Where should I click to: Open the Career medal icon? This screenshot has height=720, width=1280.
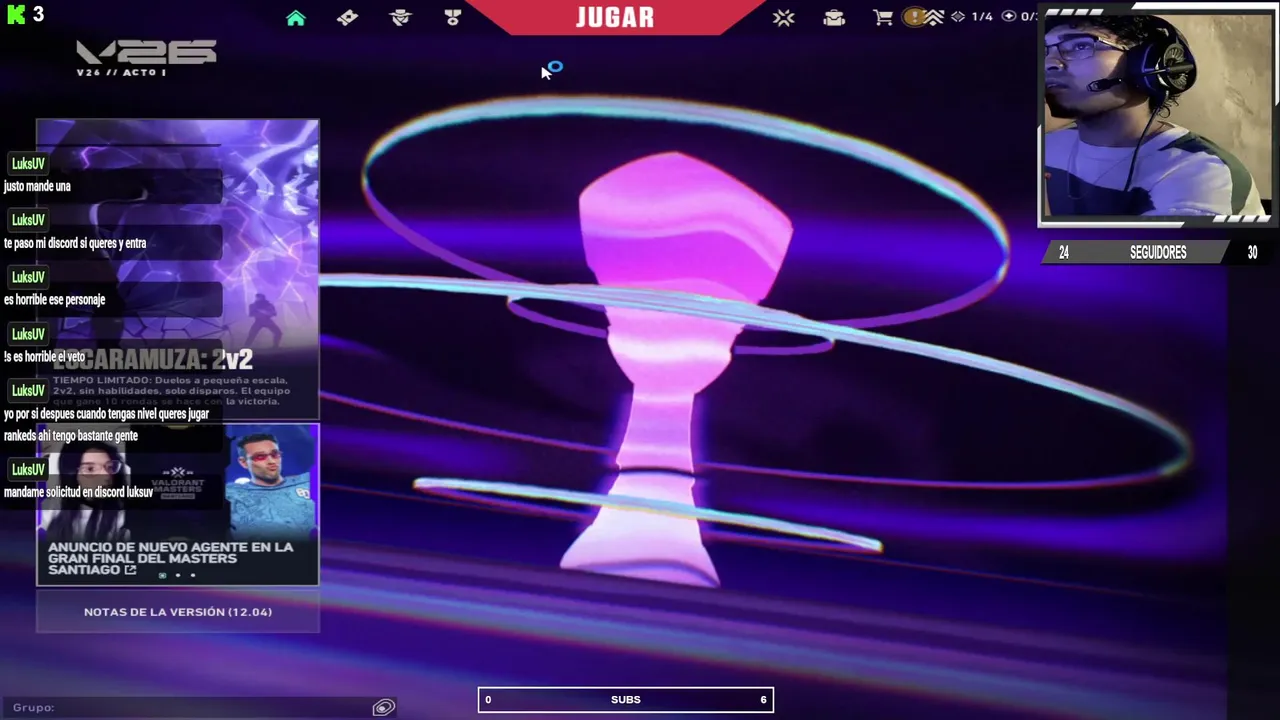(452, 18)
